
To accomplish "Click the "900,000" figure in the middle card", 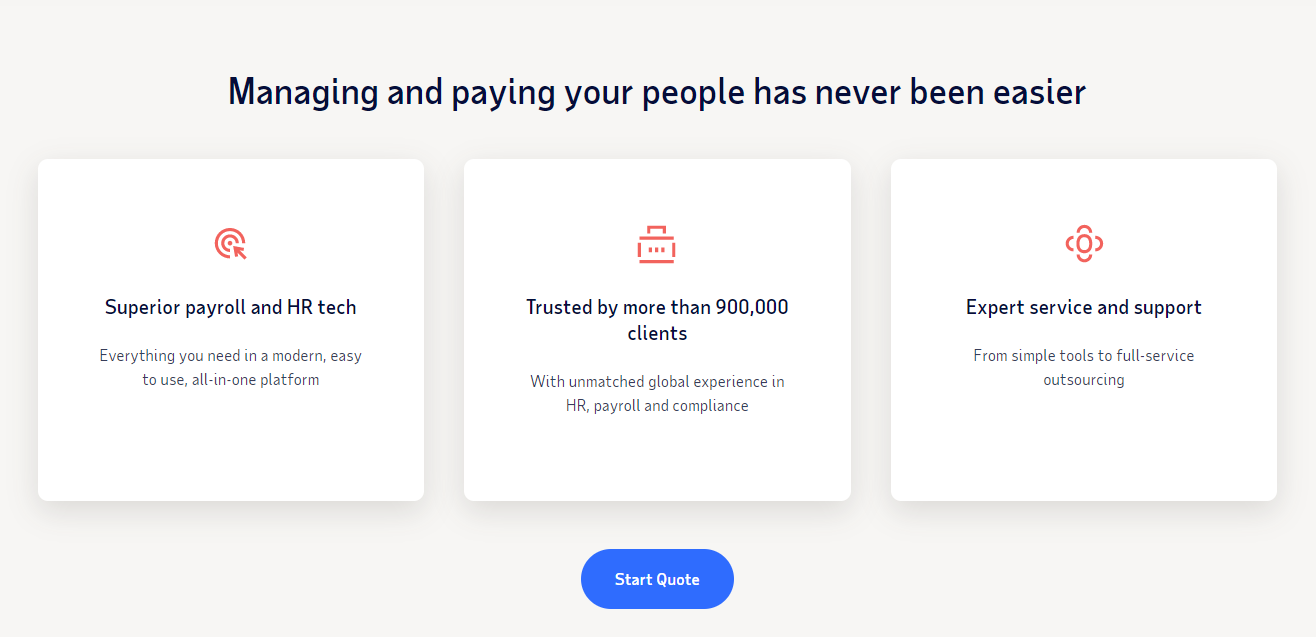I will coord(752,307).
